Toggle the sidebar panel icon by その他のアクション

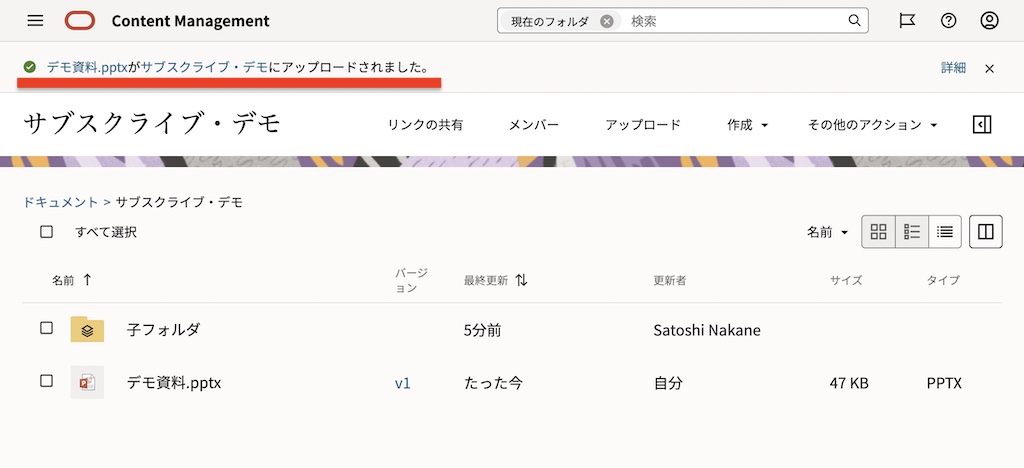[x=982, y=125]
